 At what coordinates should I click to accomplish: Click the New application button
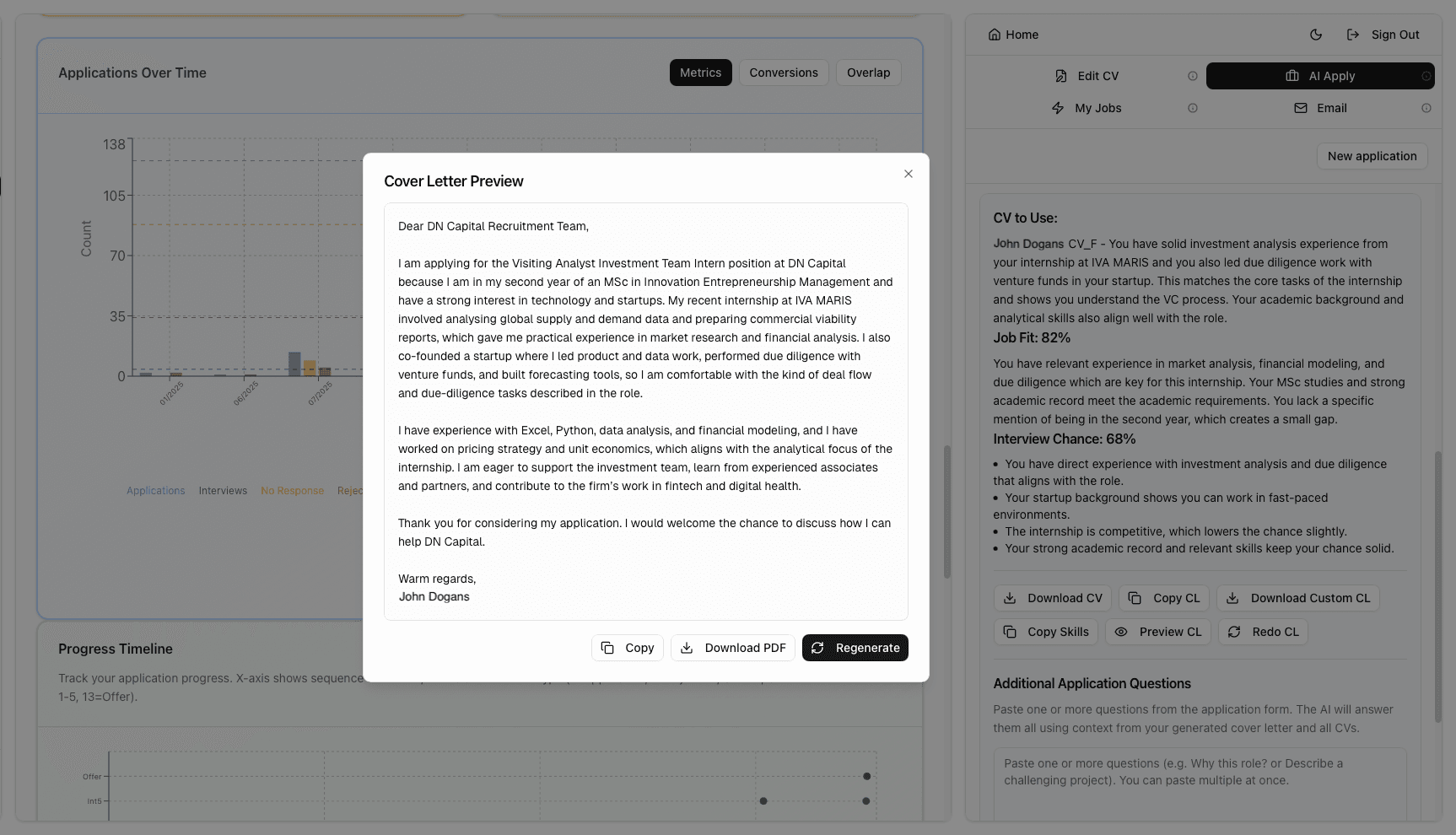tap(1372, 156)
